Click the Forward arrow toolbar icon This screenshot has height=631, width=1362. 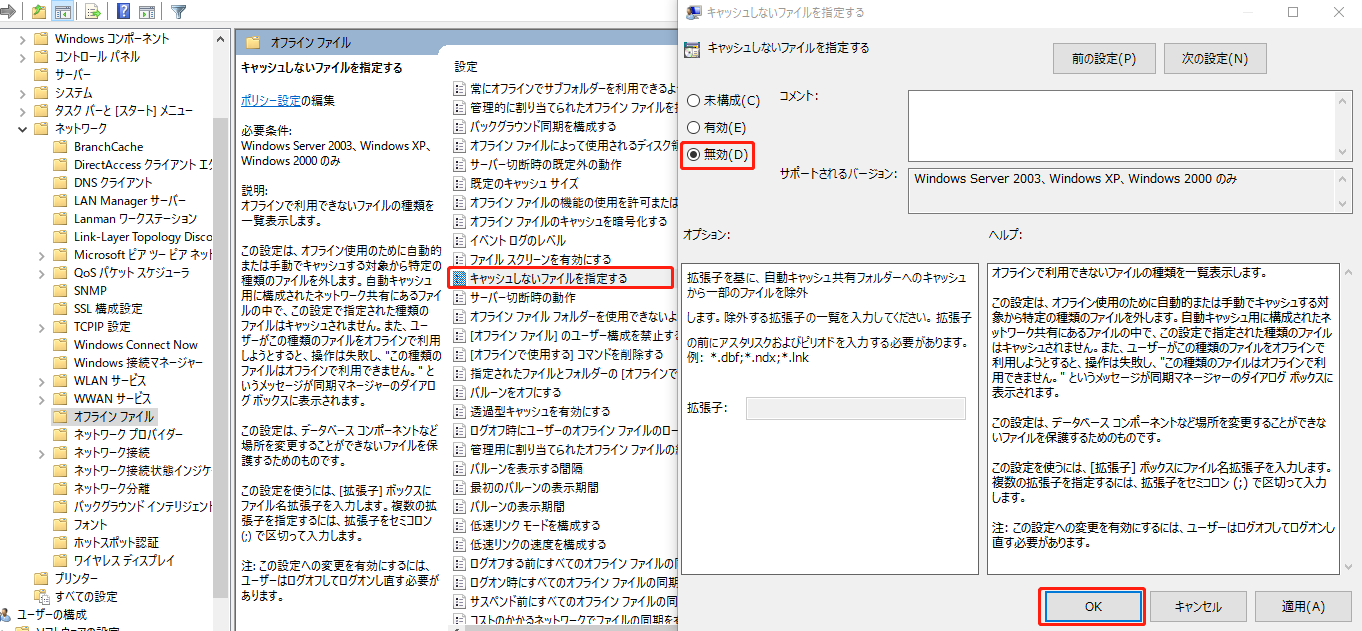pyautogui.click(x=7, y=12)
